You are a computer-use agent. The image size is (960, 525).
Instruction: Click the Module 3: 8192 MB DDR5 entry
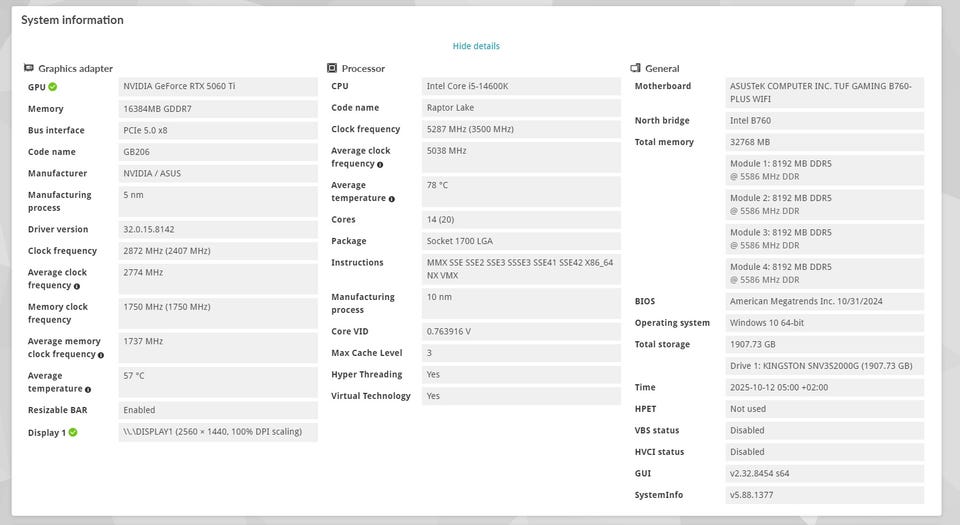[x=825, y=239]
